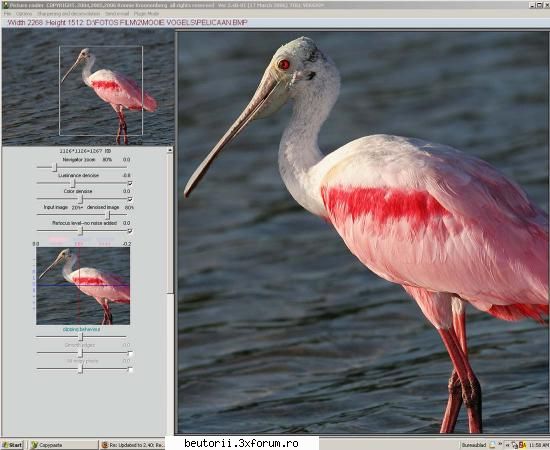This screenshot has height=450, width=550.
Task: Toggle the Refocus level checkbox
Action: [x=130, y=231]
